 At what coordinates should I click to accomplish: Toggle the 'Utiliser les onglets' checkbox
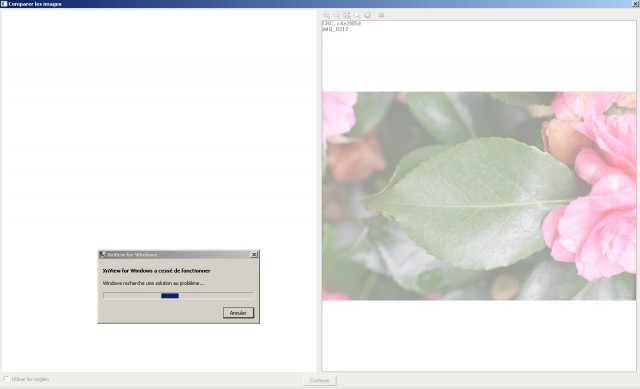(6, 379)
